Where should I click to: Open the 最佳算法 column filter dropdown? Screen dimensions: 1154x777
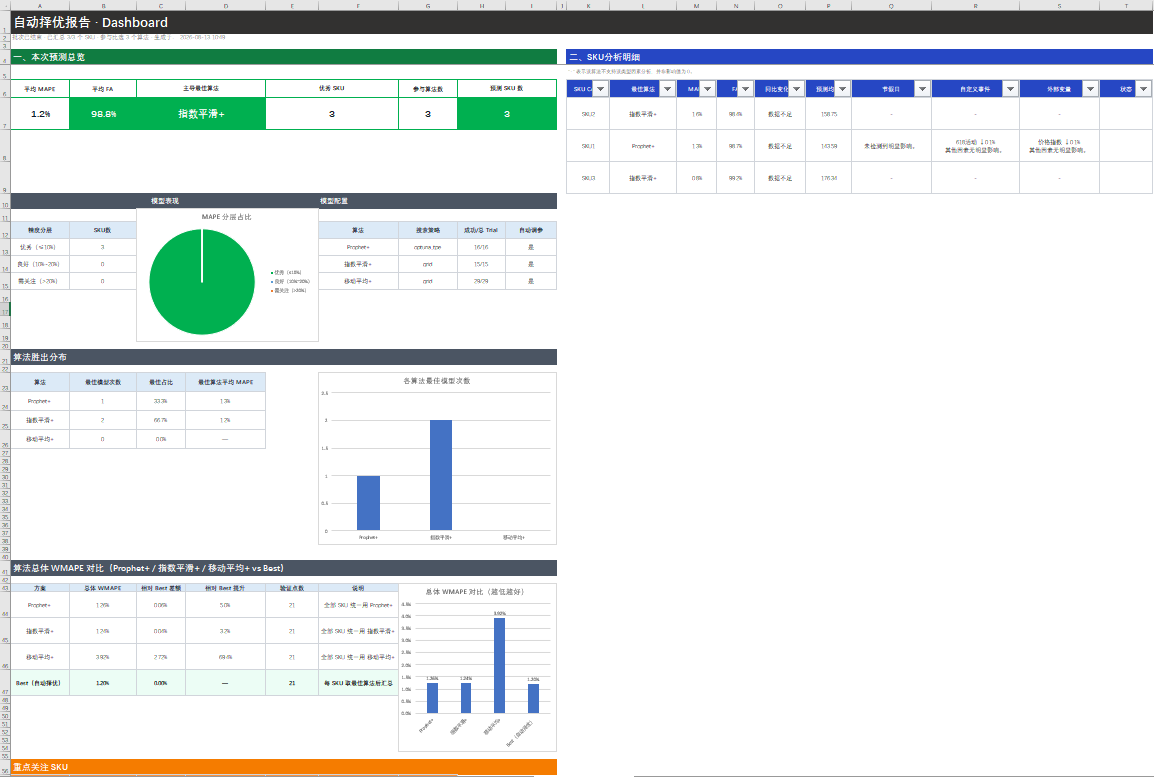tap(667, 89)
